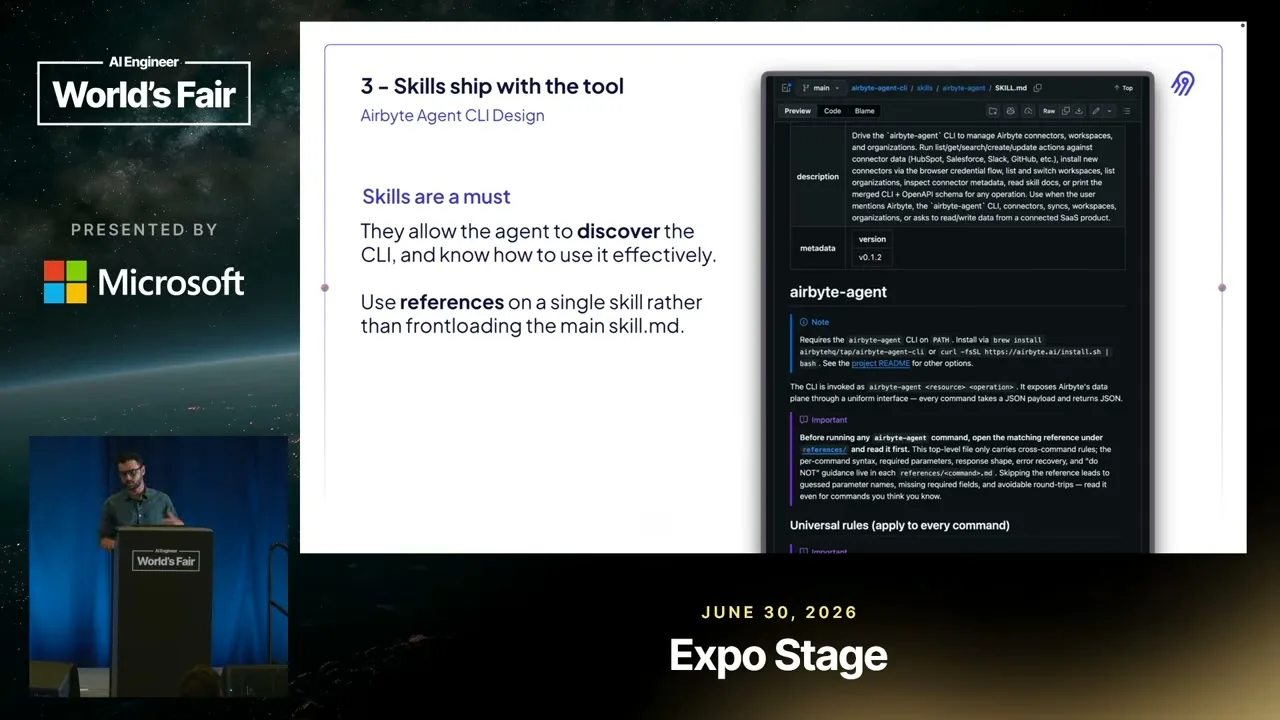Open the airbyte-agent-cli breadcrumb link
The height and width of the screenshot is (720, 1280).
(879, 88)
